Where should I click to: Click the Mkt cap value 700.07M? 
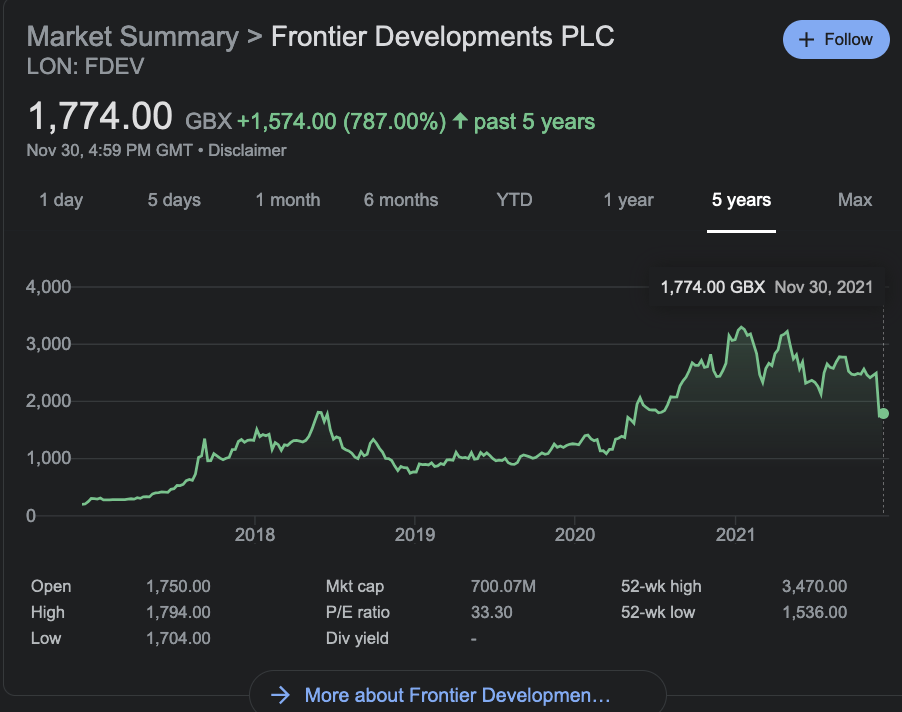pyautogui.click(x=503, y=587)
